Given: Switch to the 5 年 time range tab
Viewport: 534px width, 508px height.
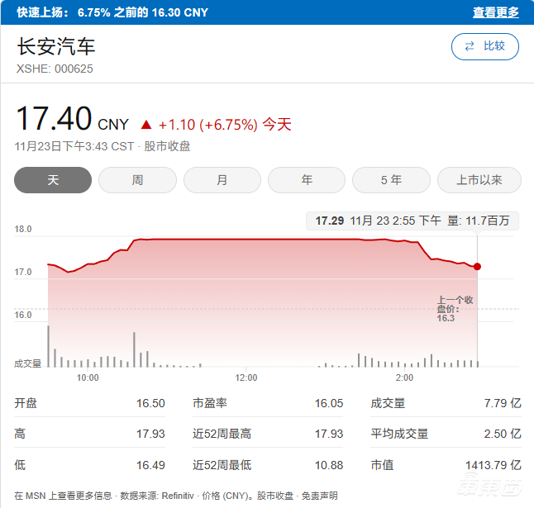Looking at the screenshot, I should pos(391,180).
